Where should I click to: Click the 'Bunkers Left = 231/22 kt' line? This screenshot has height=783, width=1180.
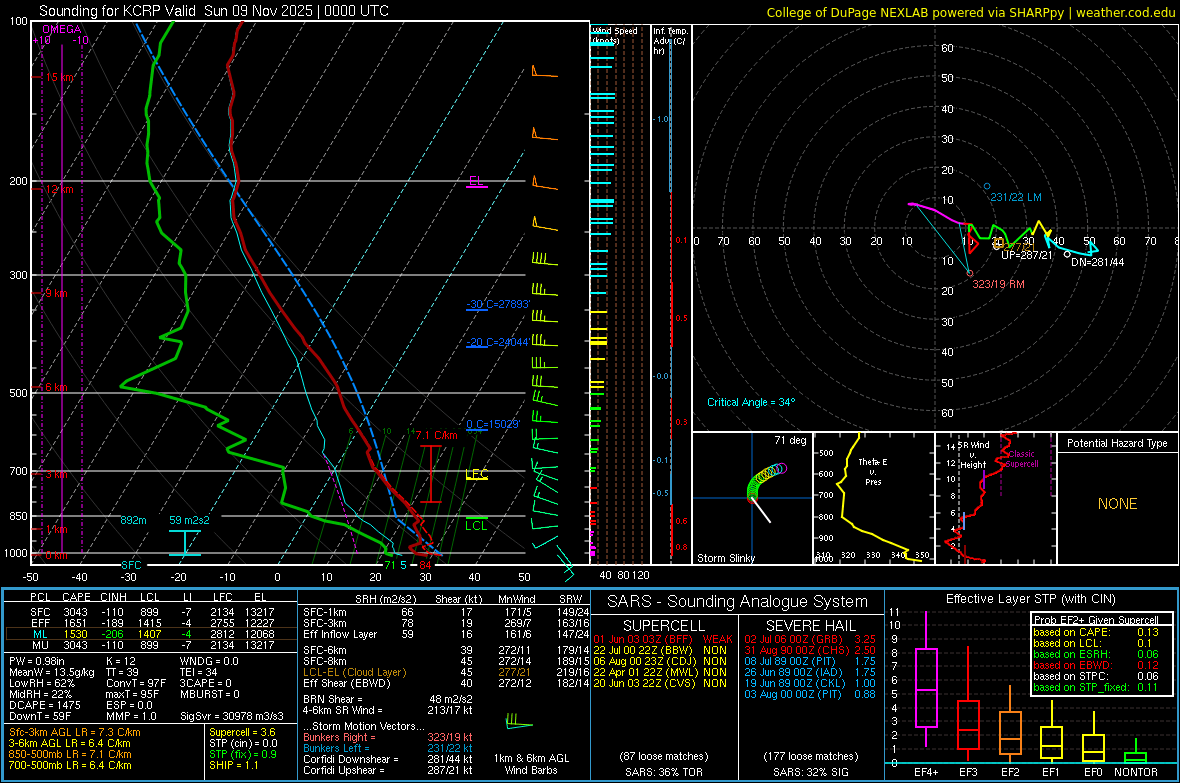tap(388, 748)
